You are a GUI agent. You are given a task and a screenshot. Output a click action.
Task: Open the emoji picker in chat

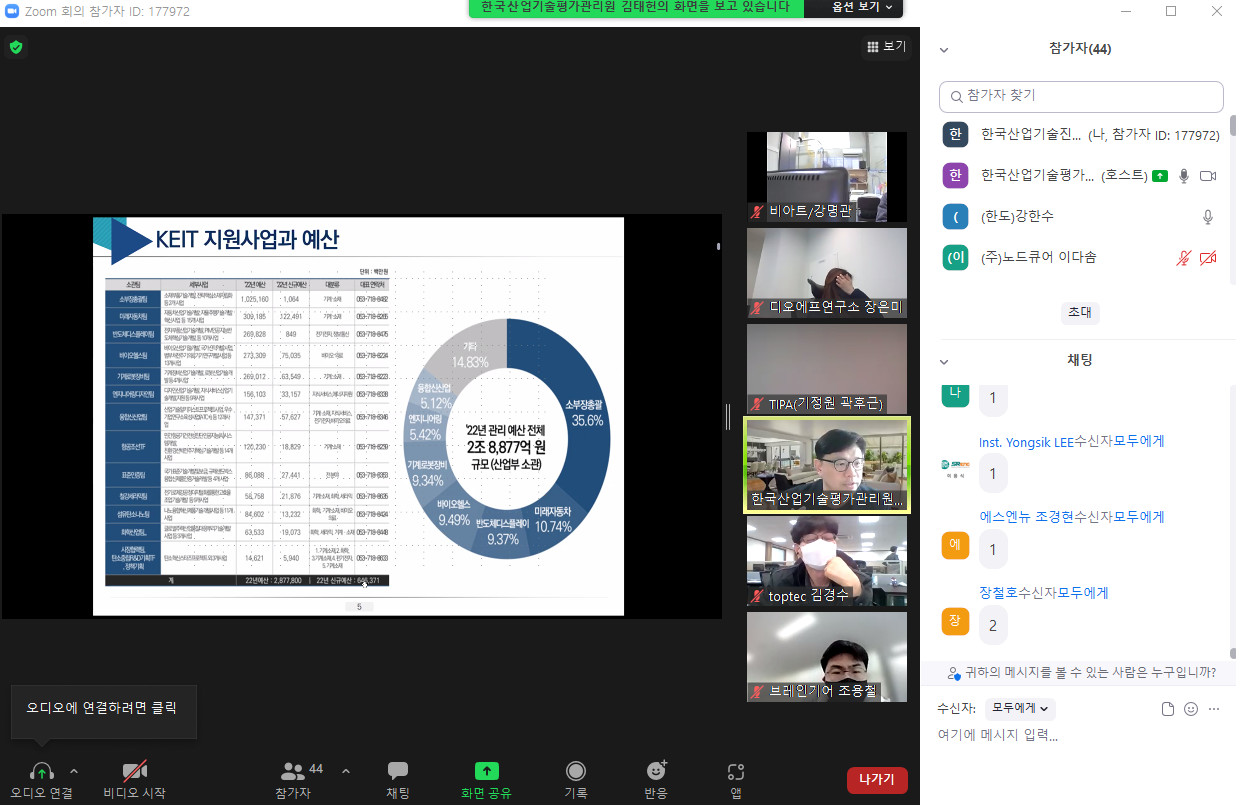point(1191,709)
